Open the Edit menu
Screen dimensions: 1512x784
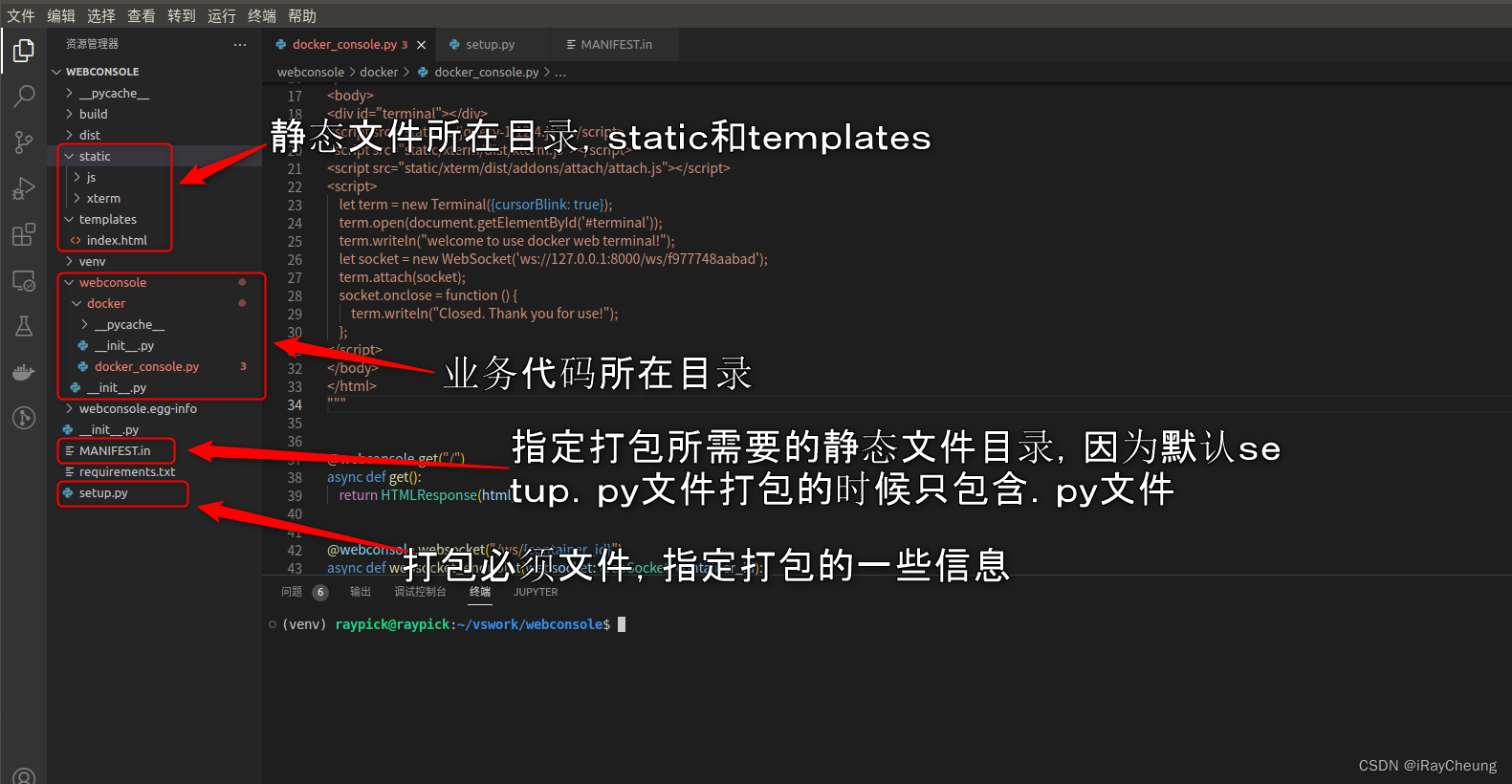point(61,16)
